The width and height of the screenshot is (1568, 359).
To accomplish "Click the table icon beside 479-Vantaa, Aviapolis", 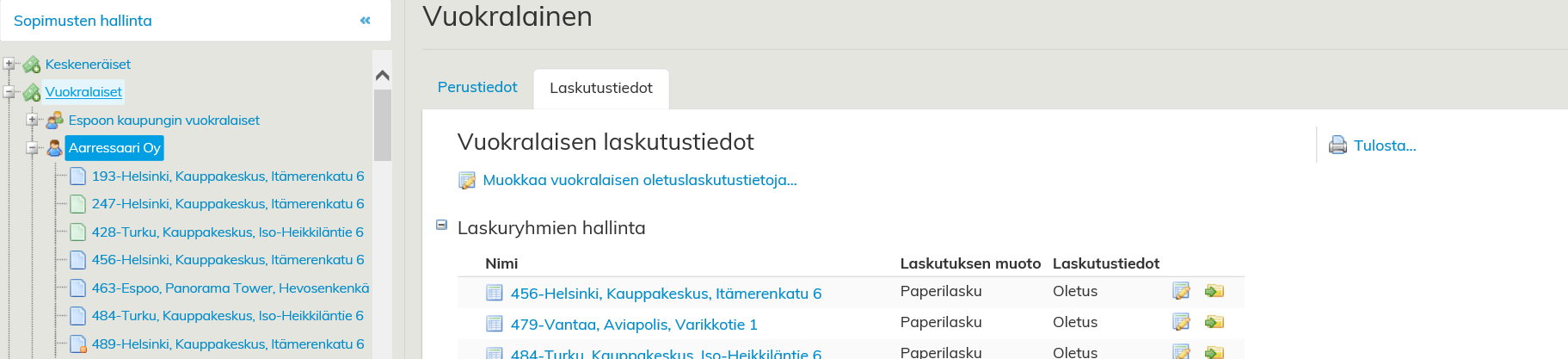I will 495,324.
